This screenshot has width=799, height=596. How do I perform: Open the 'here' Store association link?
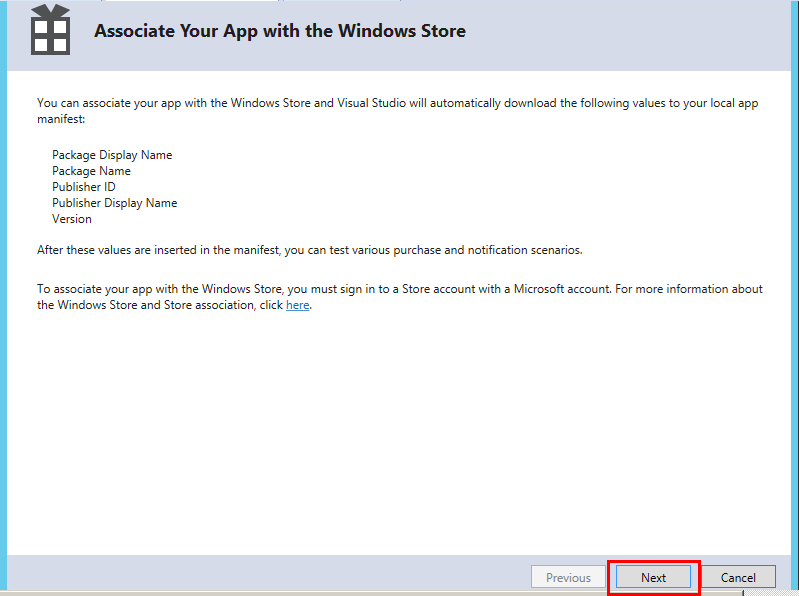tap(298, 305)
